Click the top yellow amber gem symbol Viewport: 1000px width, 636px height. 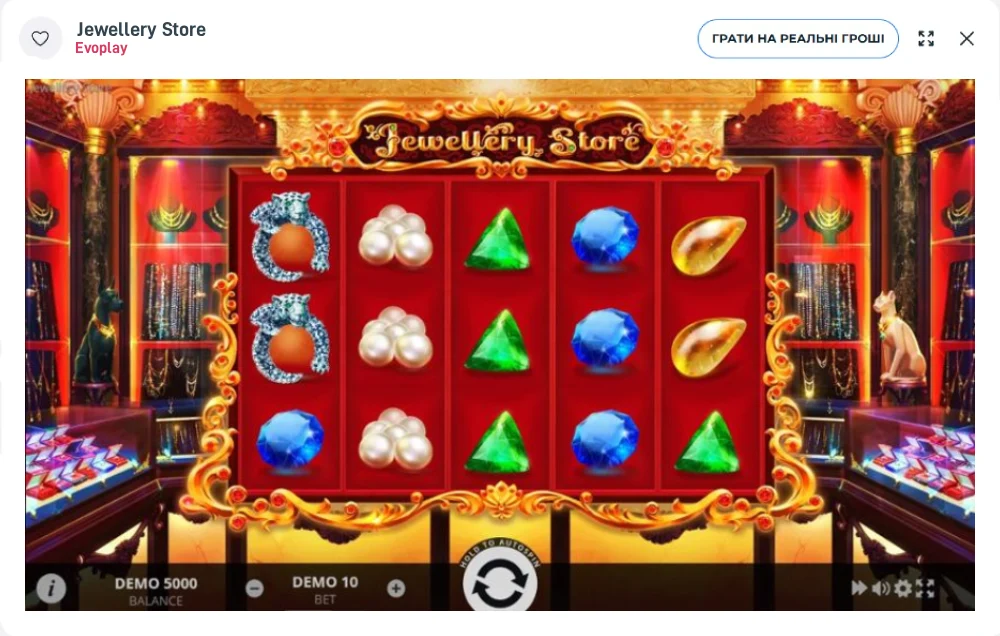[708, 245]
